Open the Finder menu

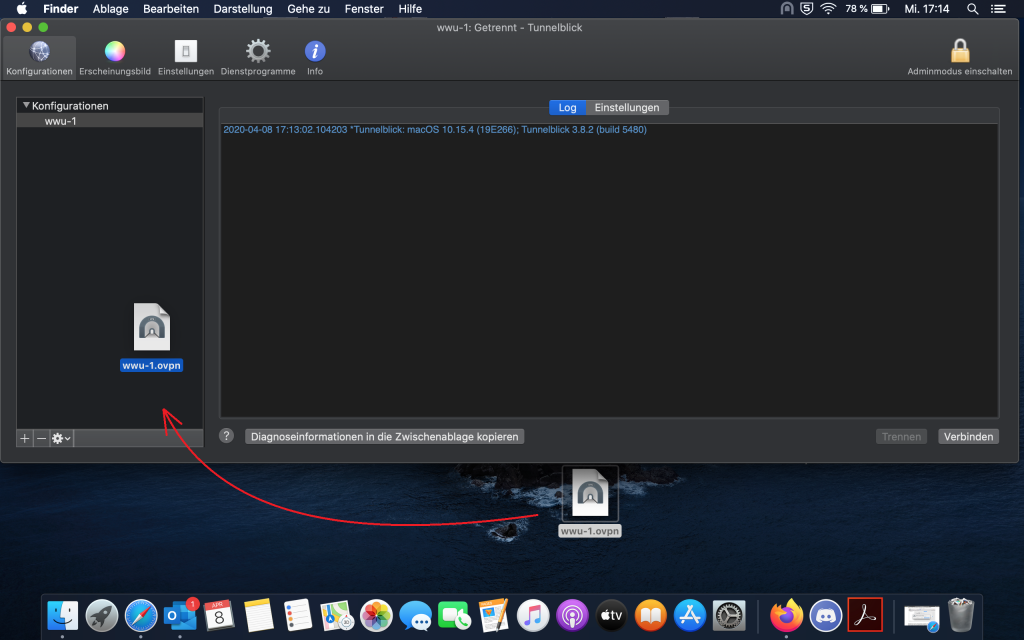coord(61,8)
